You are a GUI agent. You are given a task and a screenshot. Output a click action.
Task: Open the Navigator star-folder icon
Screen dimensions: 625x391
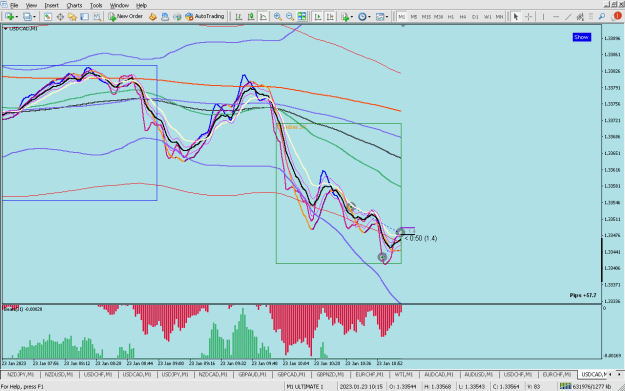tap(72, 17)
